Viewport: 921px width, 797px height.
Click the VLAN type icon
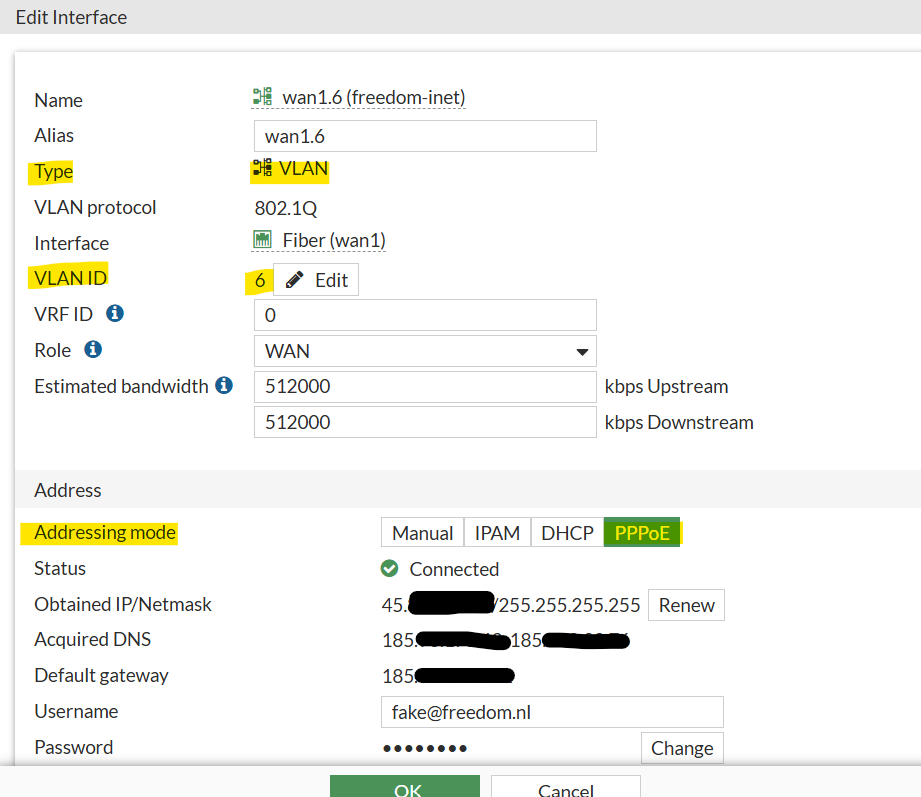[x=263, y=169]
